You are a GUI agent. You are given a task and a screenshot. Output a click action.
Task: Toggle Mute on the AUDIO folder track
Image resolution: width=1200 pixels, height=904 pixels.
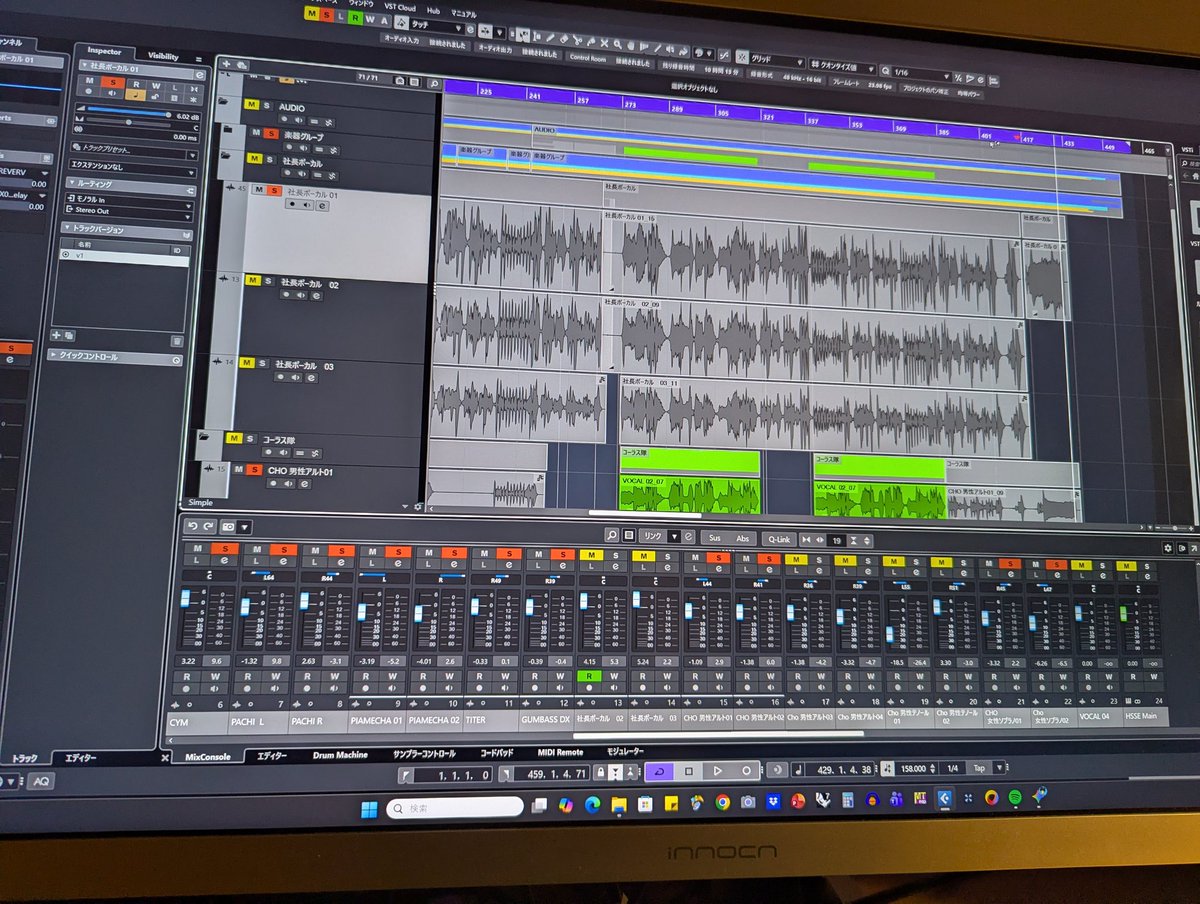[x=250, y=104]
